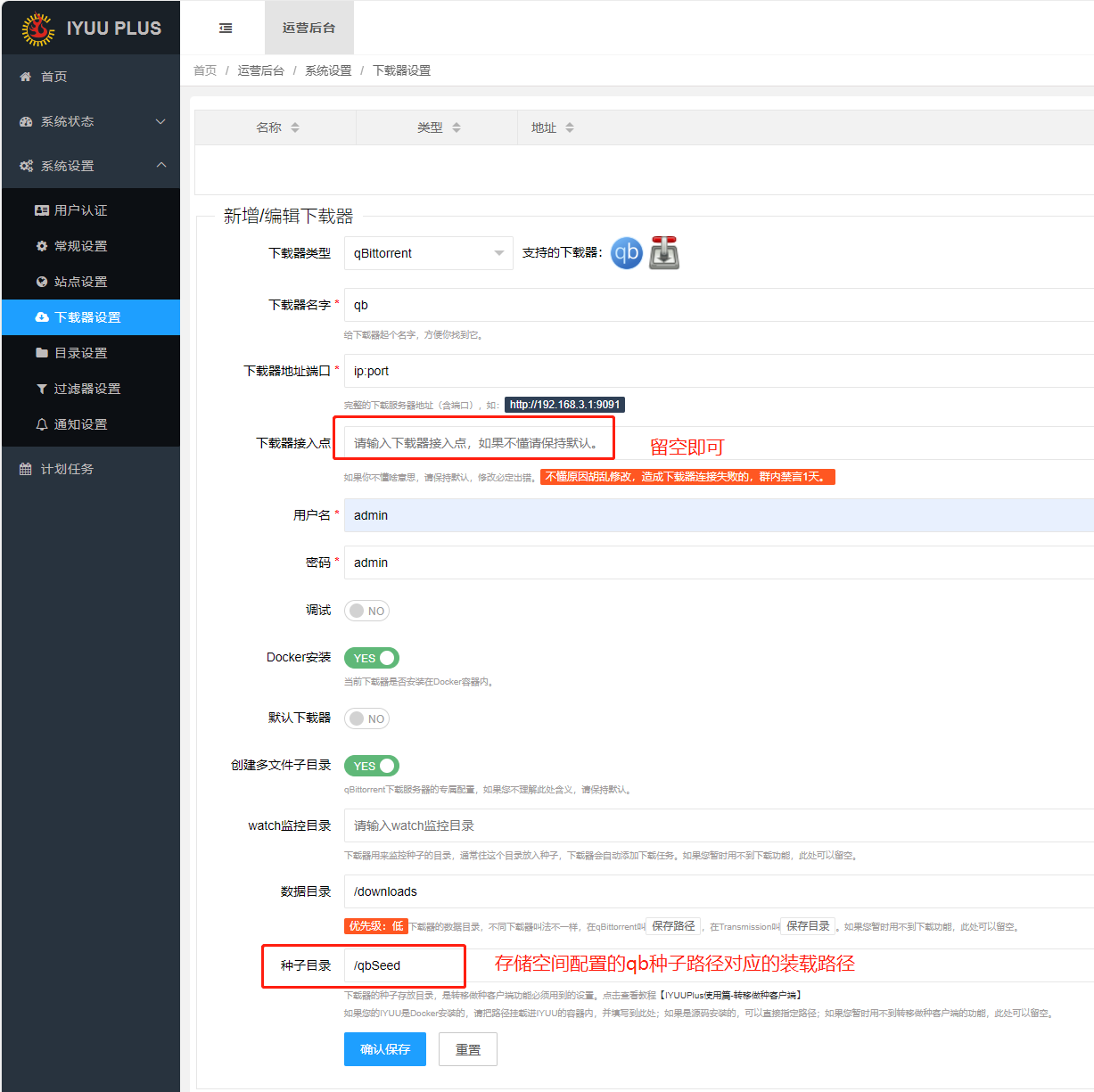Click the qBittorrent logo icon

point(626,253)
